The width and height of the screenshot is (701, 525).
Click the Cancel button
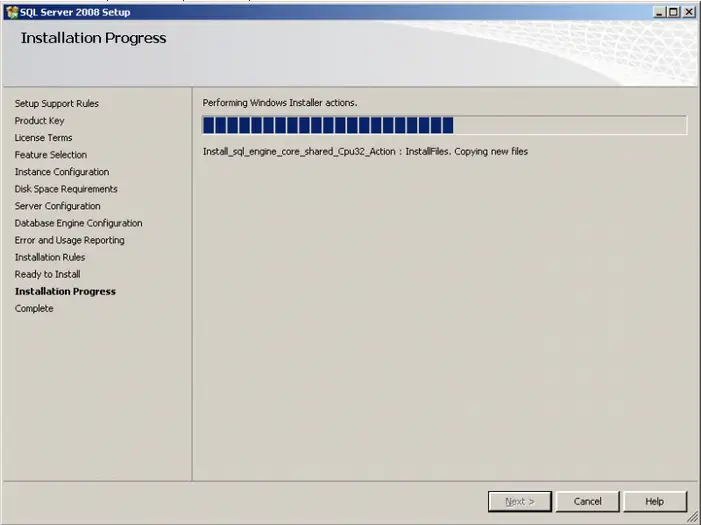[x=587, y=501]
